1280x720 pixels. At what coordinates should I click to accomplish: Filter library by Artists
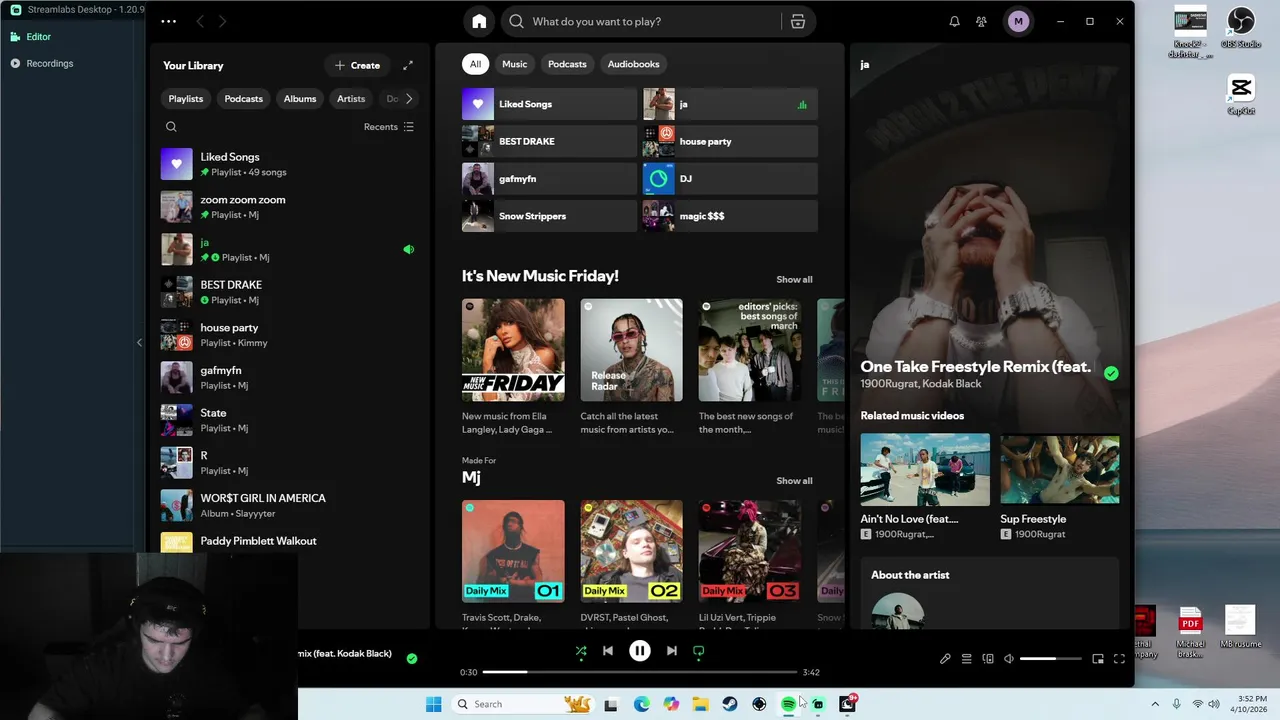tap(351, 99)
